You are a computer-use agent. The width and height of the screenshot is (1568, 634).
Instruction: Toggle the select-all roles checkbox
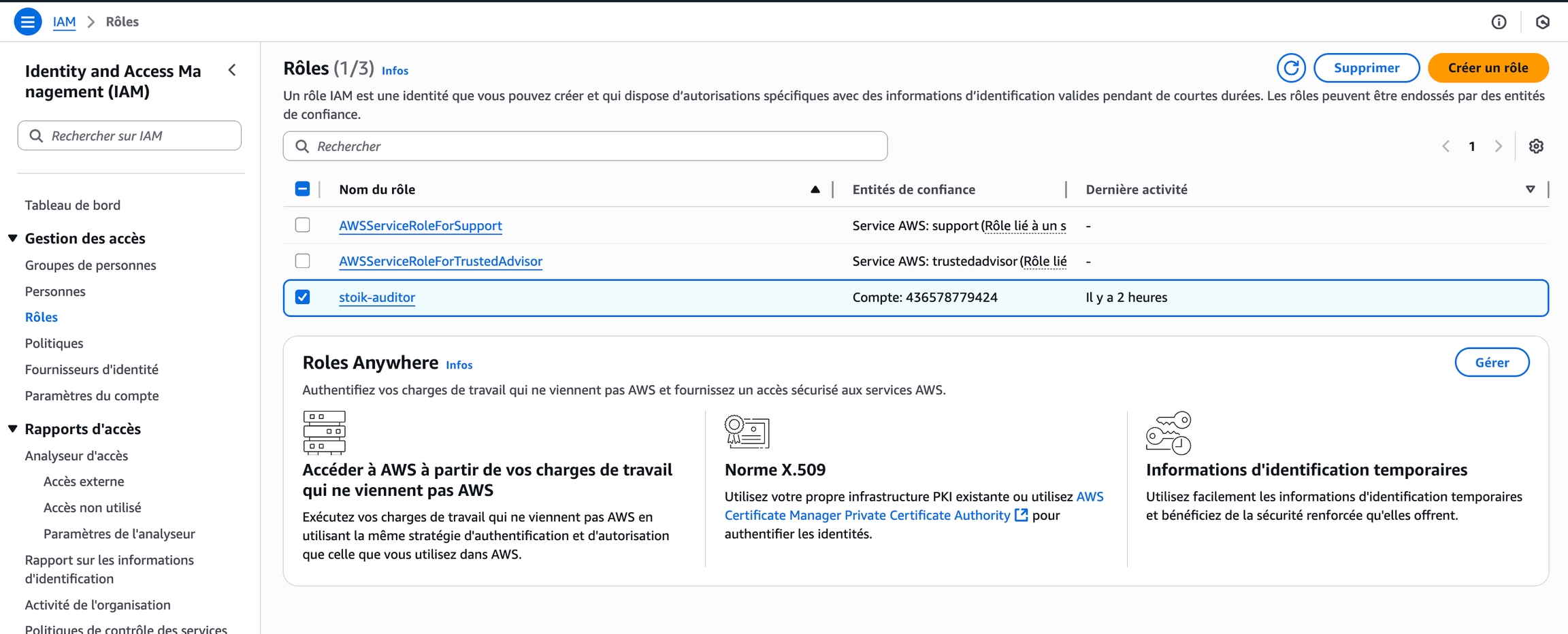pos(303,189)
